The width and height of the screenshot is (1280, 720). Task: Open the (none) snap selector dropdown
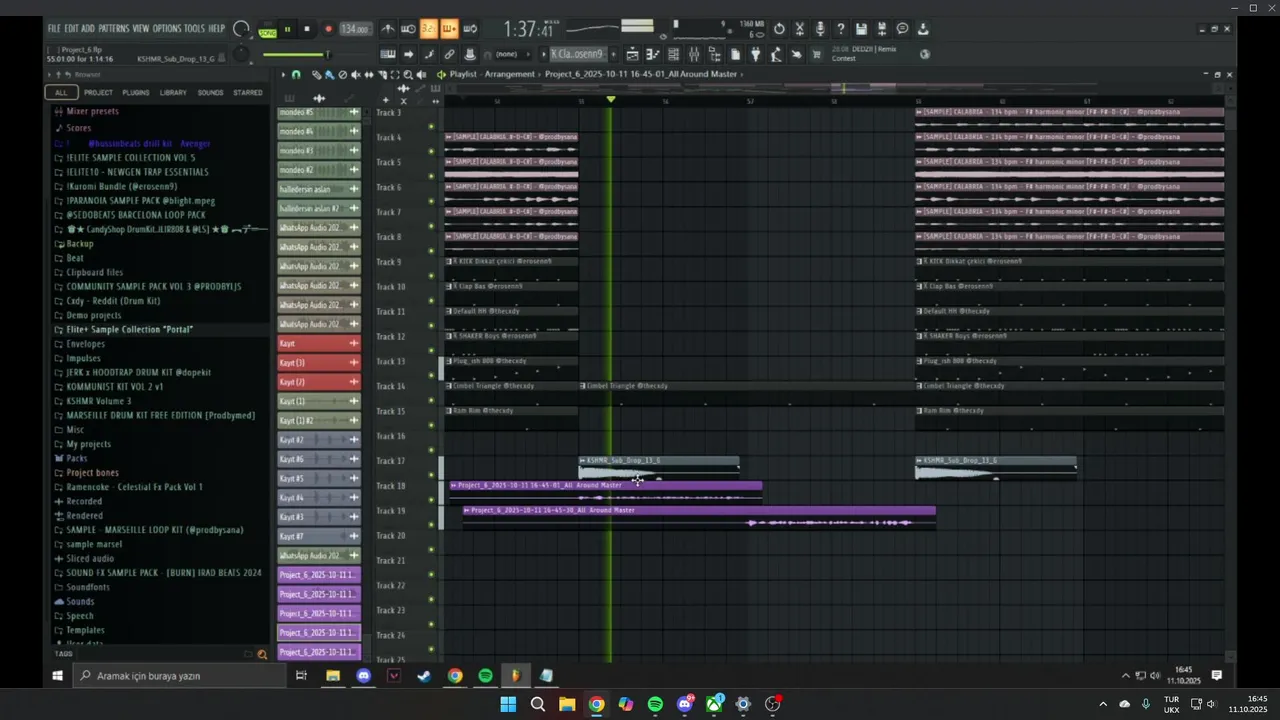tap(511, 54)
